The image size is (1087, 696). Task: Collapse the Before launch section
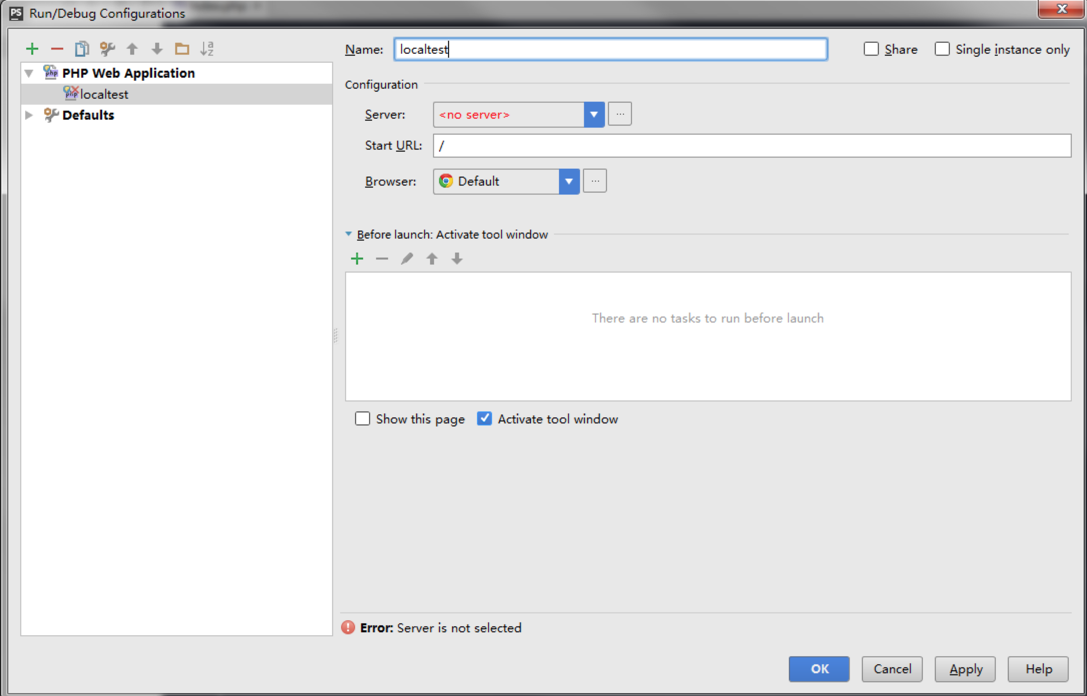[349, 235]
